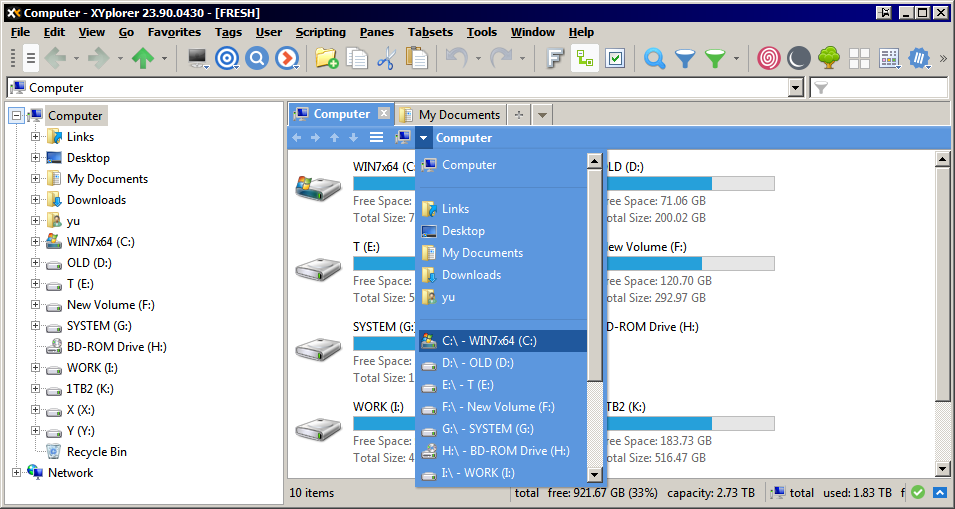Choose Downloads in the breadcrumb dropdown list
Viewport: 955px width, 509px height.
(x=503, y=275)
